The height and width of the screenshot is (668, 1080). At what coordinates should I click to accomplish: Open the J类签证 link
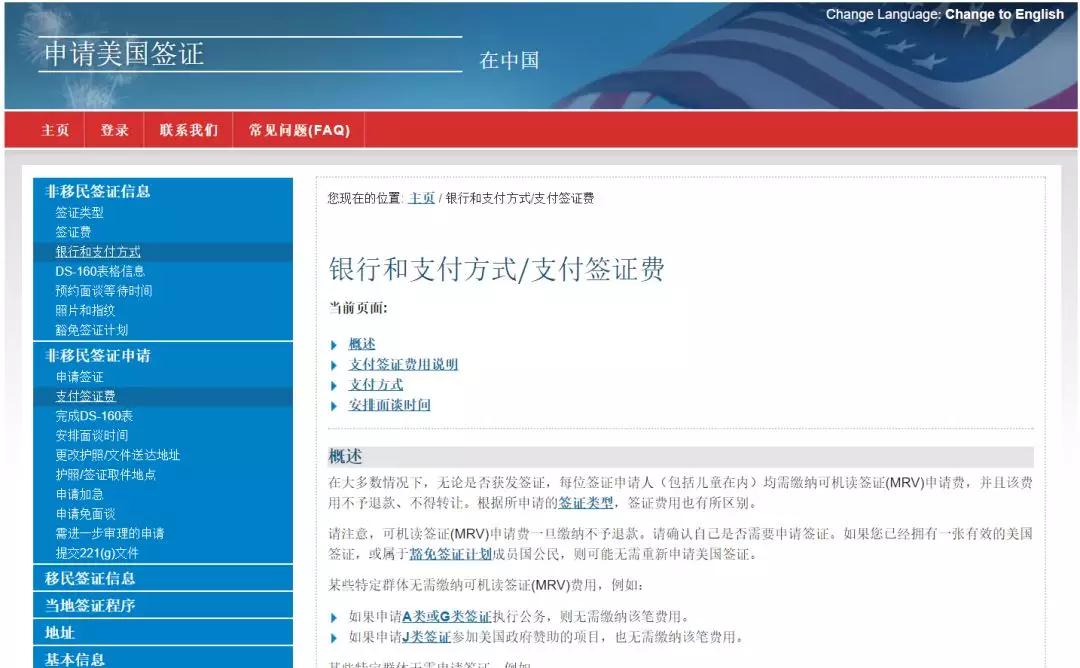pos(425,637)
